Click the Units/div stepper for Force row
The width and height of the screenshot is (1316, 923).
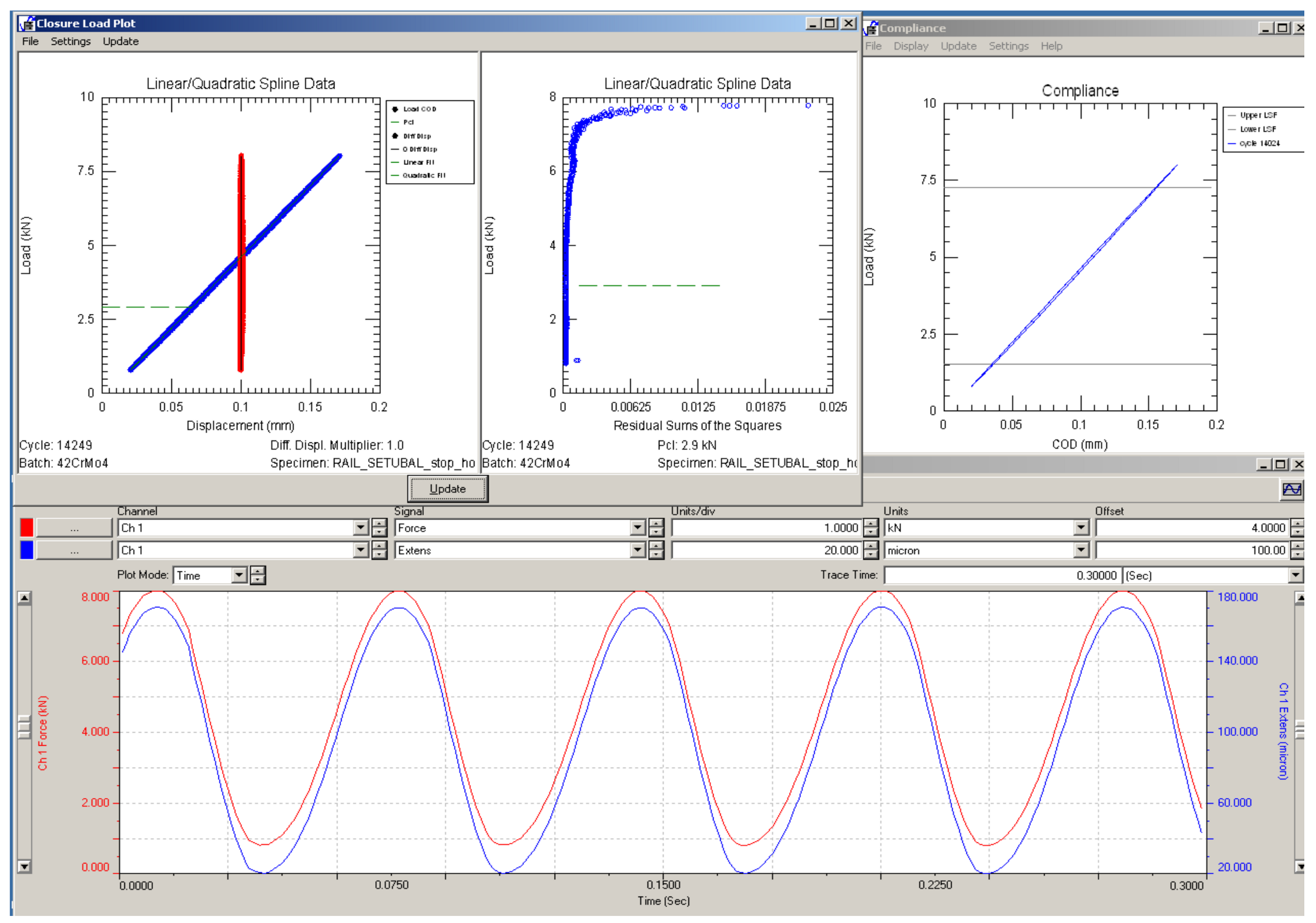870,527
